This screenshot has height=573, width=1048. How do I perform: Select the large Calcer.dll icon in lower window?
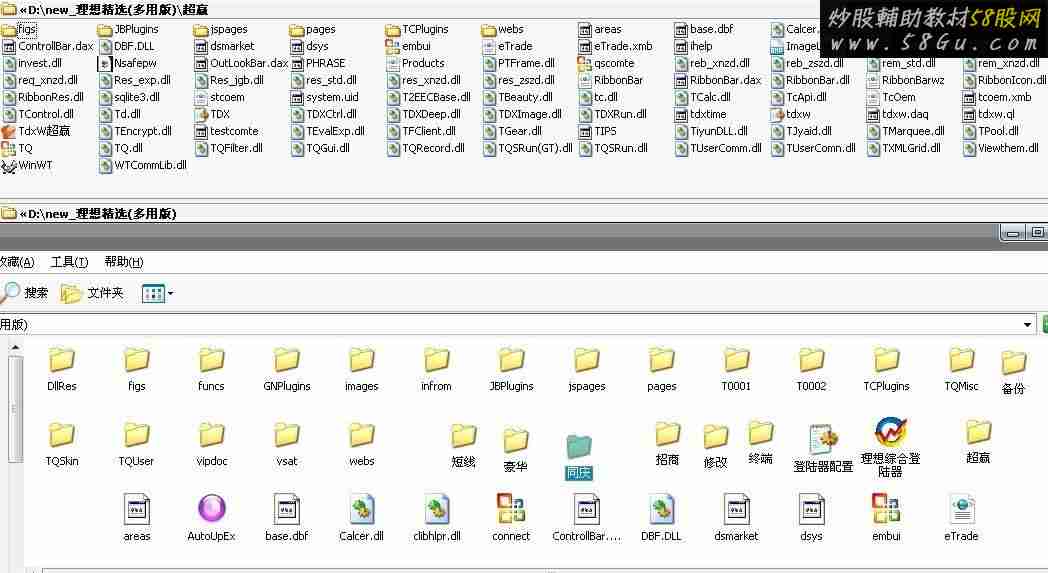click(362, 518)
